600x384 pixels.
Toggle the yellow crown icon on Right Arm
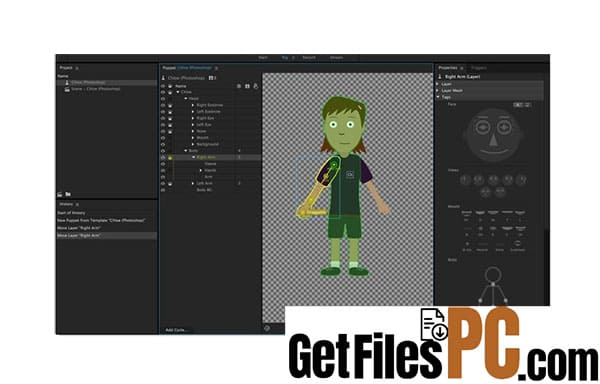click(x=170, y=158)
